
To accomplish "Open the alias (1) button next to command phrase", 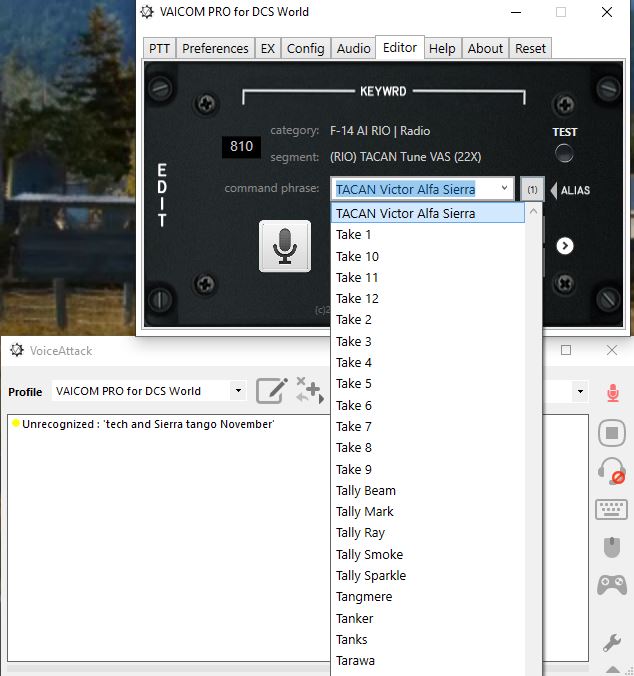I will pos(532,190).
